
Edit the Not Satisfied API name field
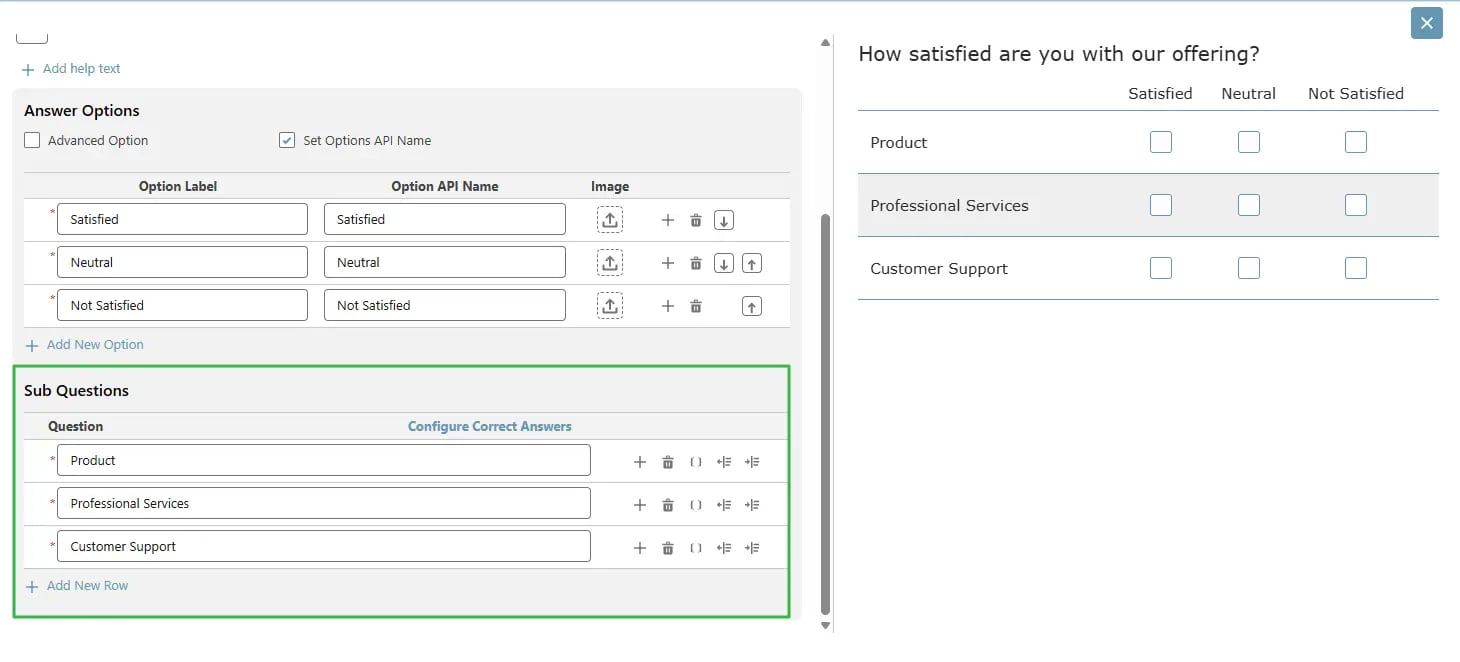pyautogui.click(x=445, y=306)
